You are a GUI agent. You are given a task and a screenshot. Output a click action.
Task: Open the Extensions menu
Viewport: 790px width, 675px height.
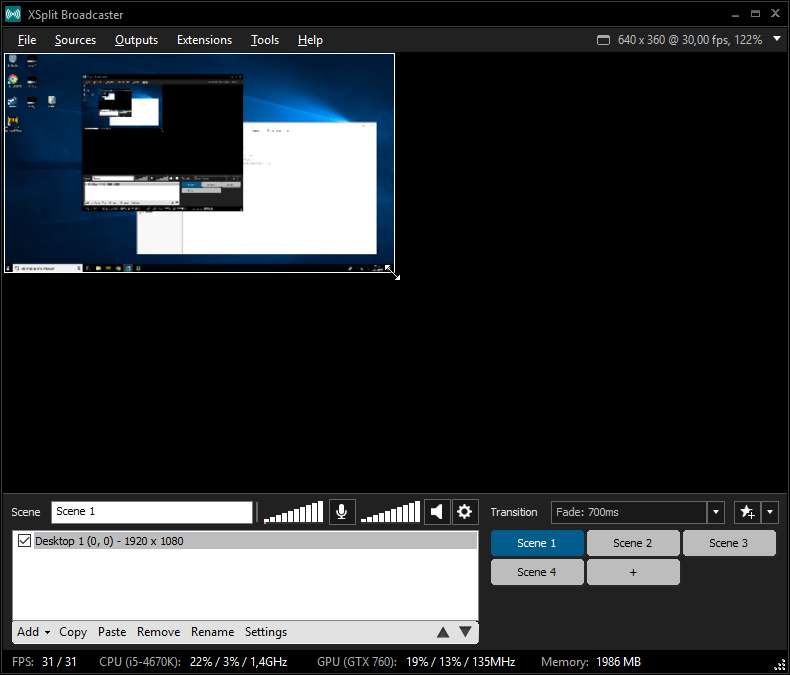point(204,40)
